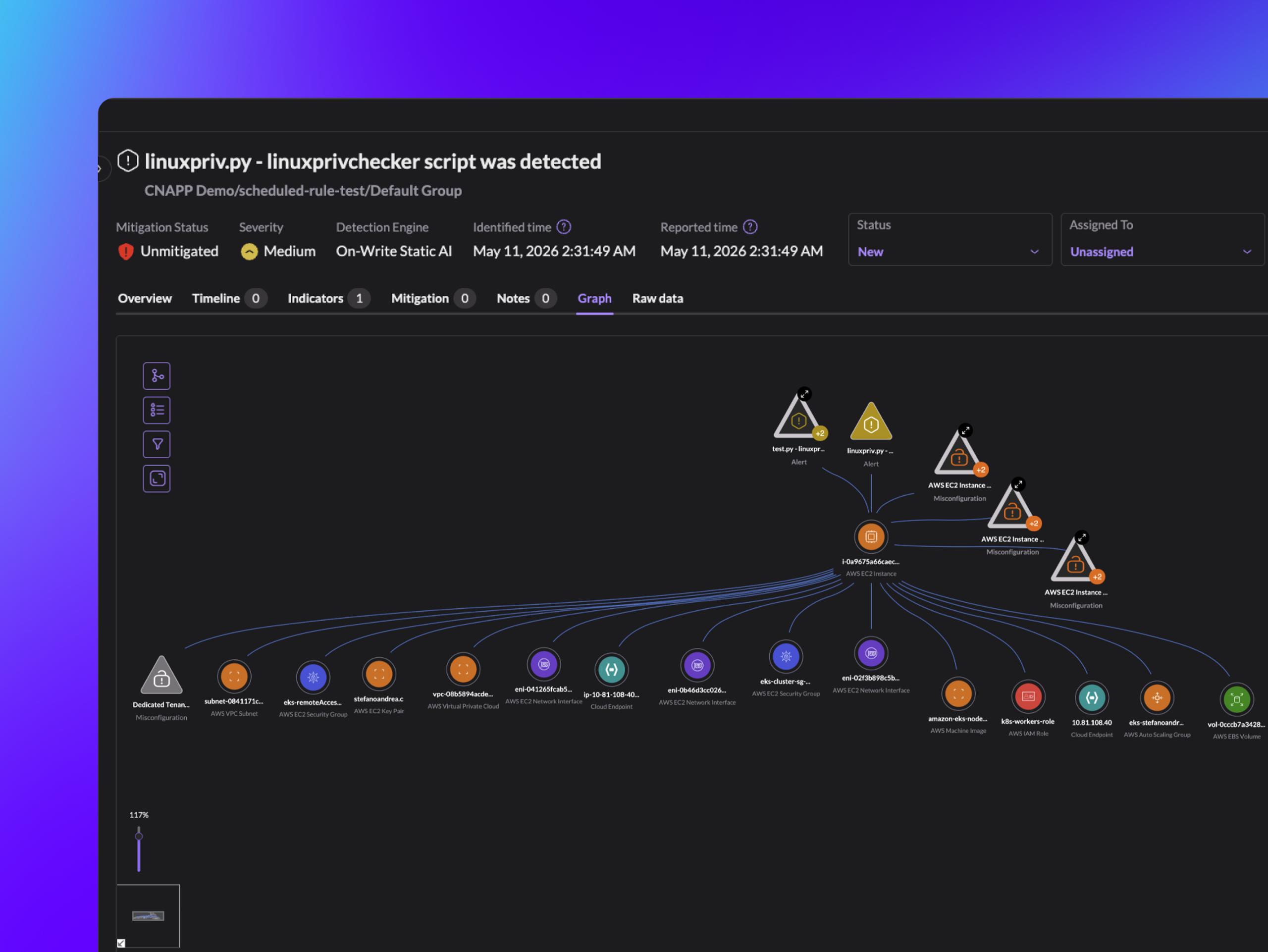1268x952 pixels.
Task: Switch to the Mitigation tab
Action: 433,299
